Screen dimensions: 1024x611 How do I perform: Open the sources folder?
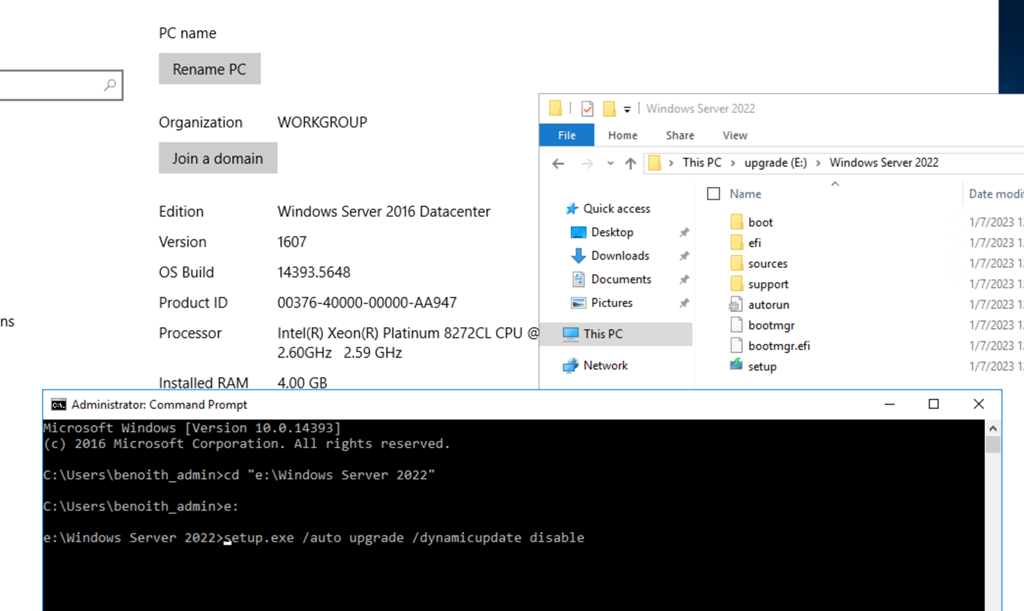[764, 263]
